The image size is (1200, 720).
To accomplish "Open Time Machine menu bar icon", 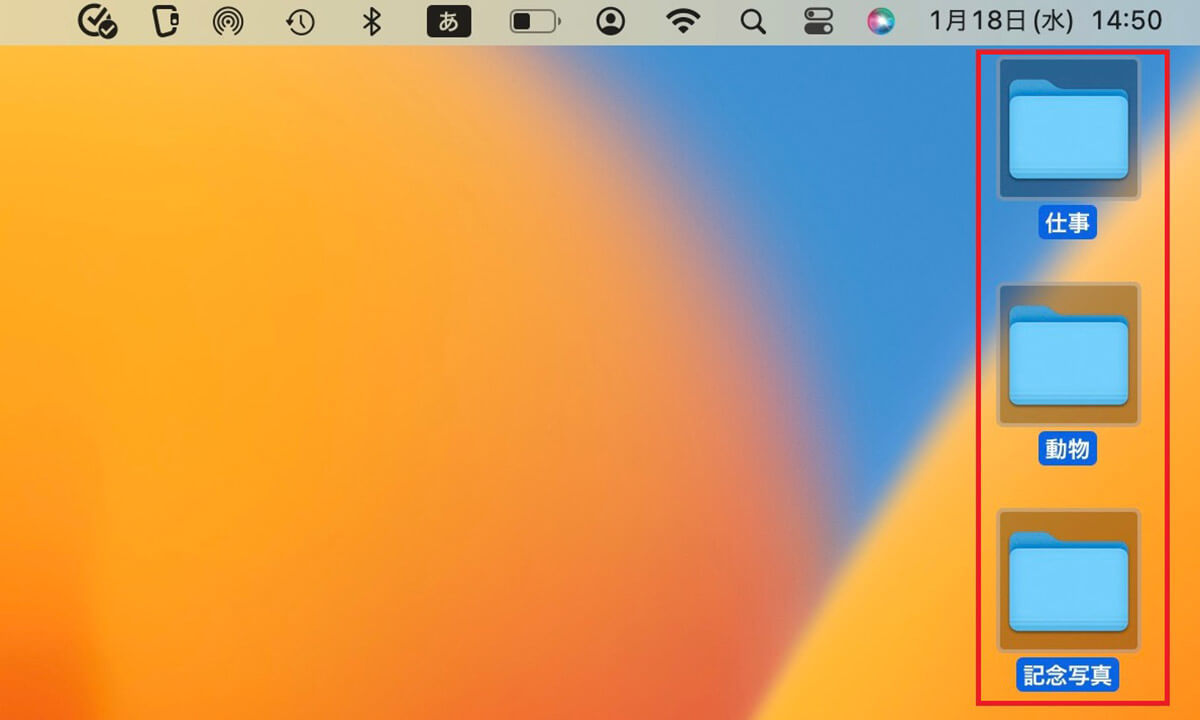I will (300, 21).
